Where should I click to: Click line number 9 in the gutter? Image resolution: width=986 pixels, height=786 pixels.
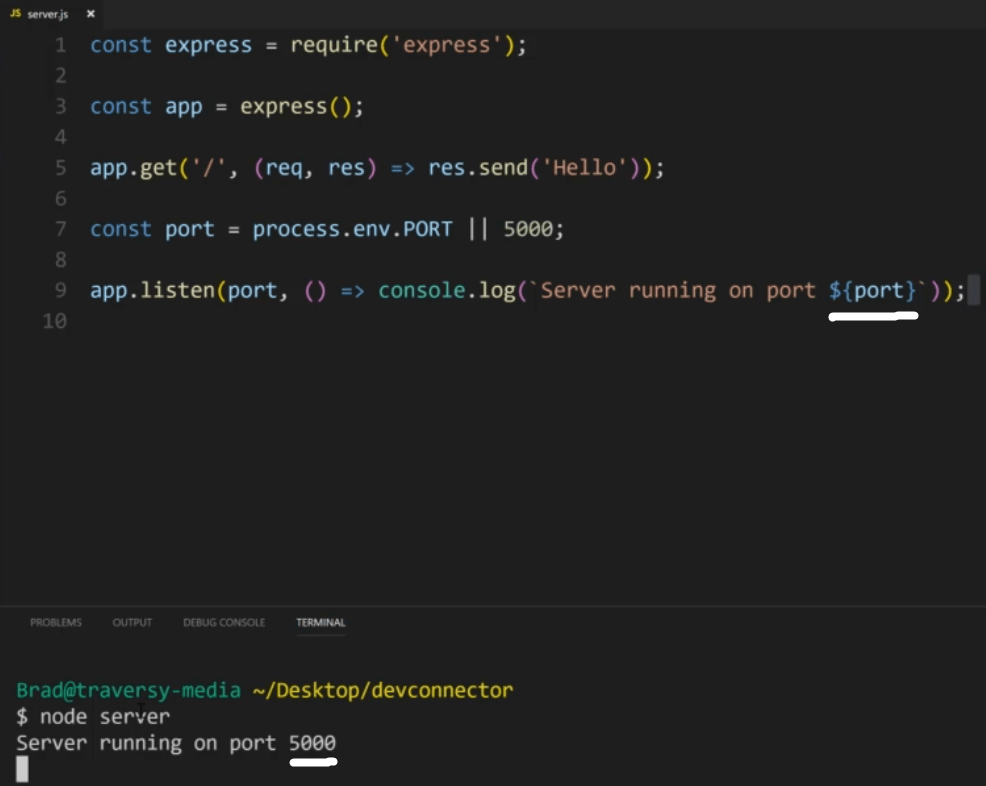point(60,291)
